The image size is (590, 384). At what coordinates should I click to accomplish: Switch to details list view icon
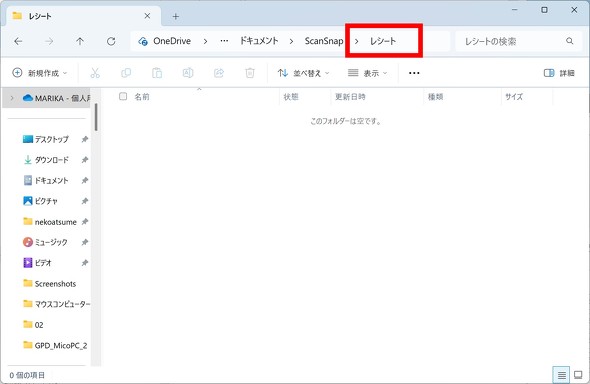tap(561, 375)
